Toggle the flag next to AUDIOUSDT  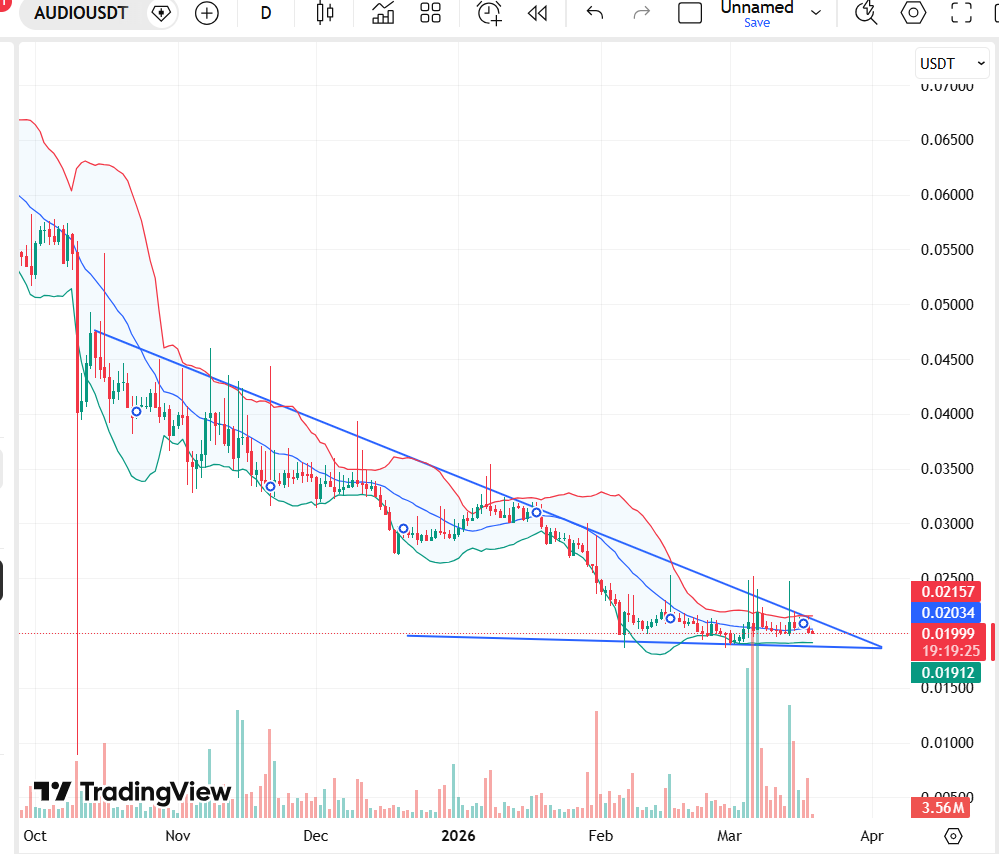(x=160, y=14)
